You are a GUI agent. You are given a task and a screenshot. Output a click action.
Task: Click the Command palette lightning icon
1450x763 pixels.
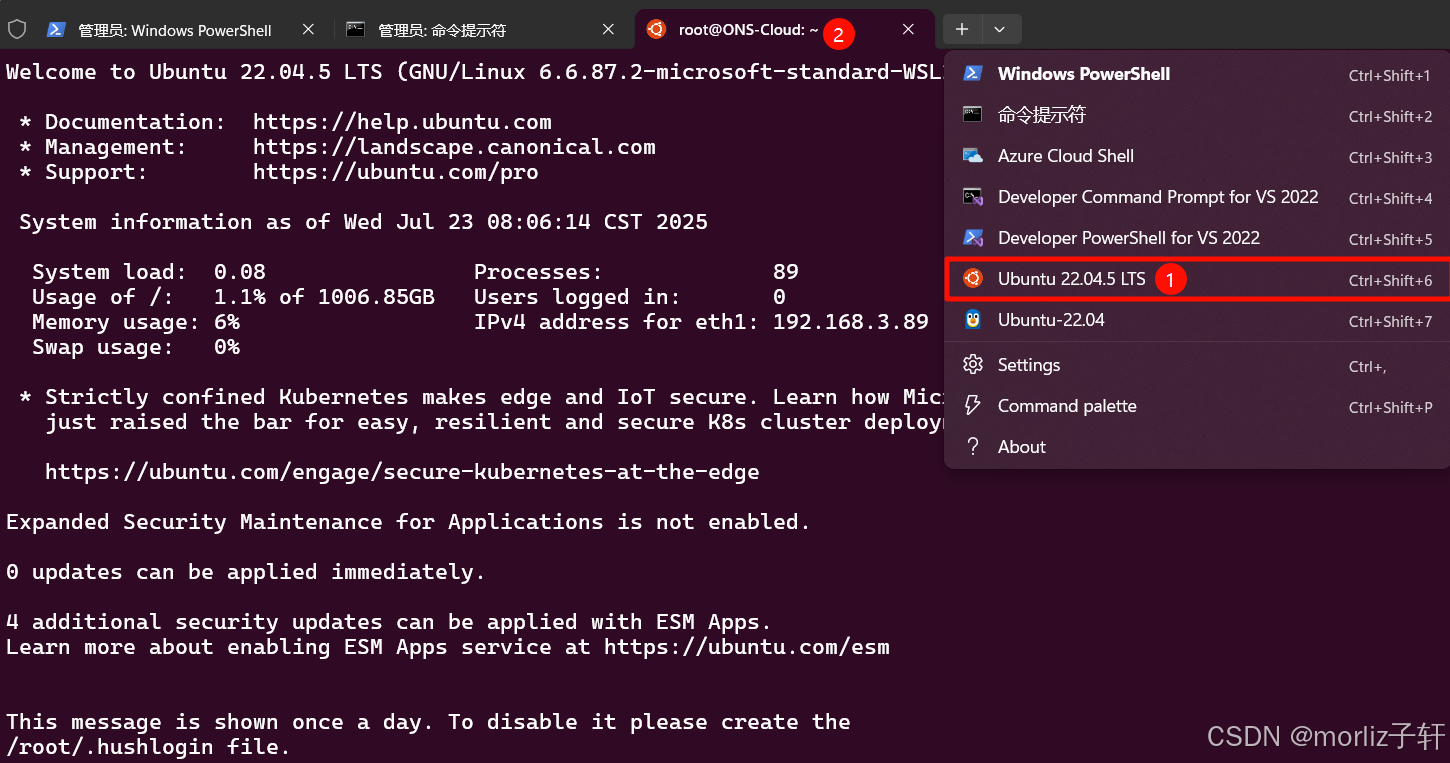(x=972, y=405)
